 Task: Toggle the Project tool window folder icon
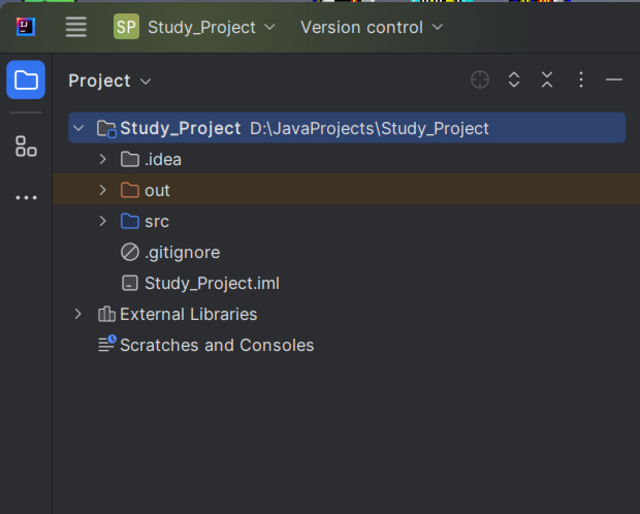26,80
